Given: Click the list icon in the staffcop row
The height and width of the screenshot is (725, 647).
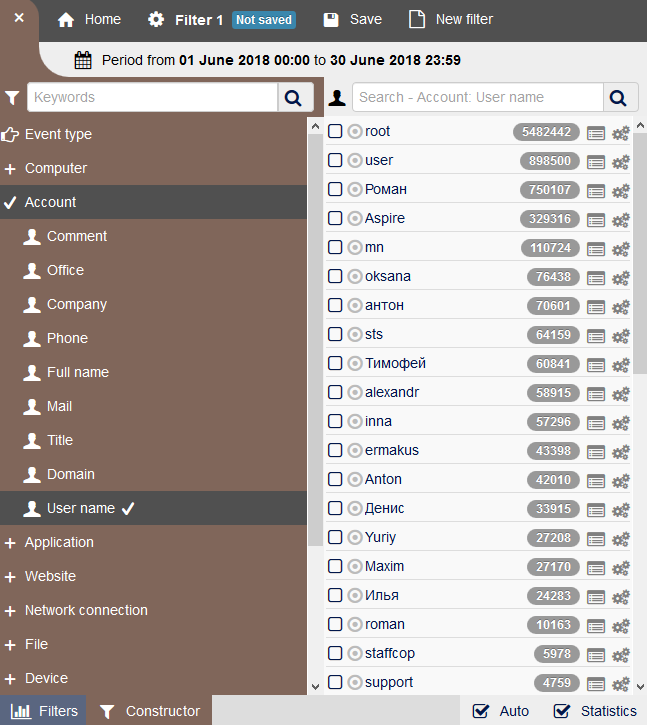Looking at the screenshot, I should (x=596, y=655).
